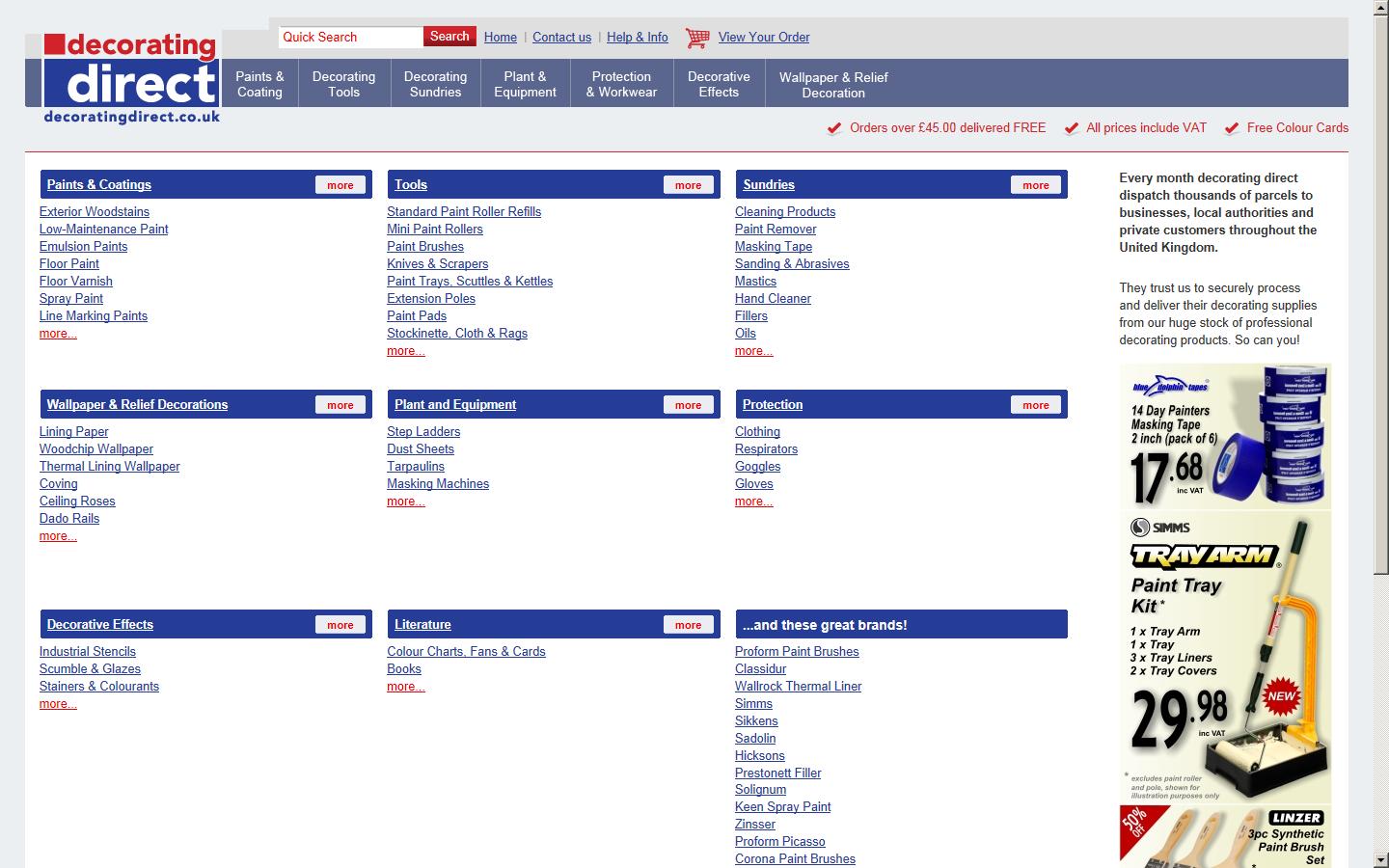The width and height of the screenshot is (1389, 868).
Task: Go to Exterior Woodstains category
Action: (x=95, y=211)
